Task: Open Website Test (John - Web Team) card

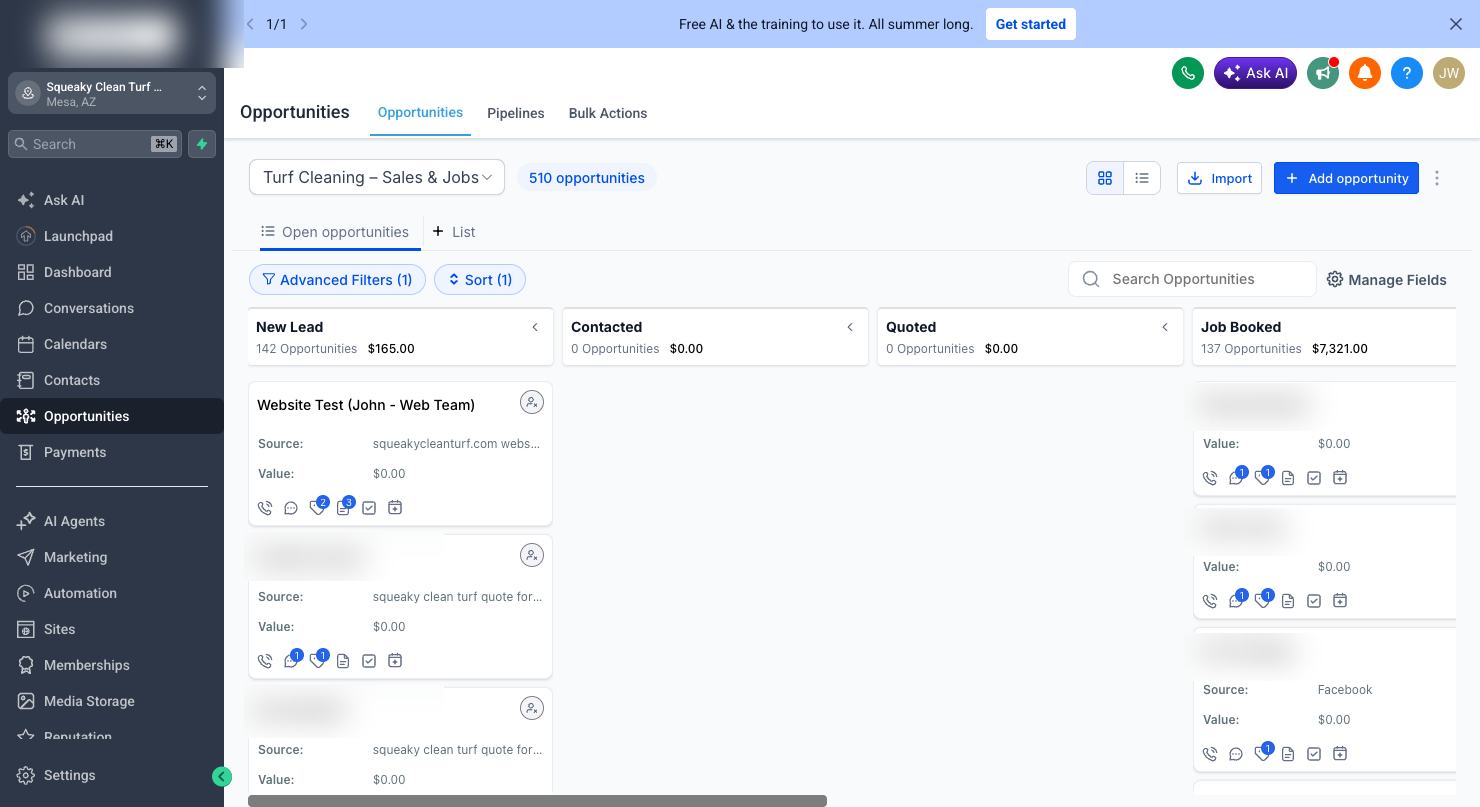Action: pos(366,405)
